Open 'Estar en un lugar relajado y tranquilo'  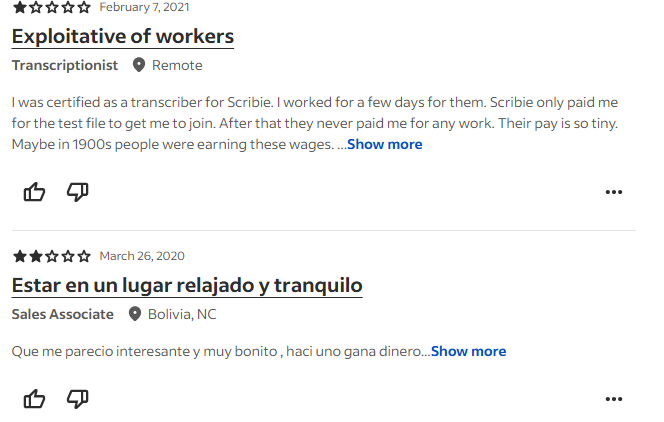coord(187,286)
